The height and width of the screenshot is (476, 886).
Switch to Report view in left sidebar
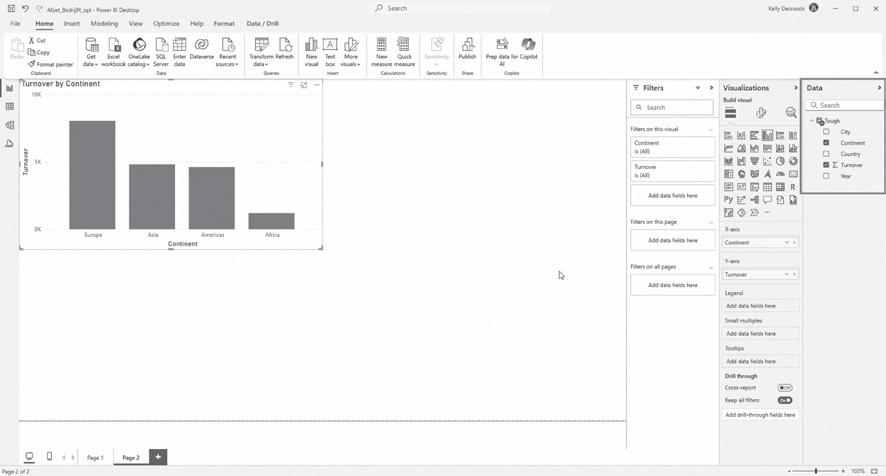[10, 88]
